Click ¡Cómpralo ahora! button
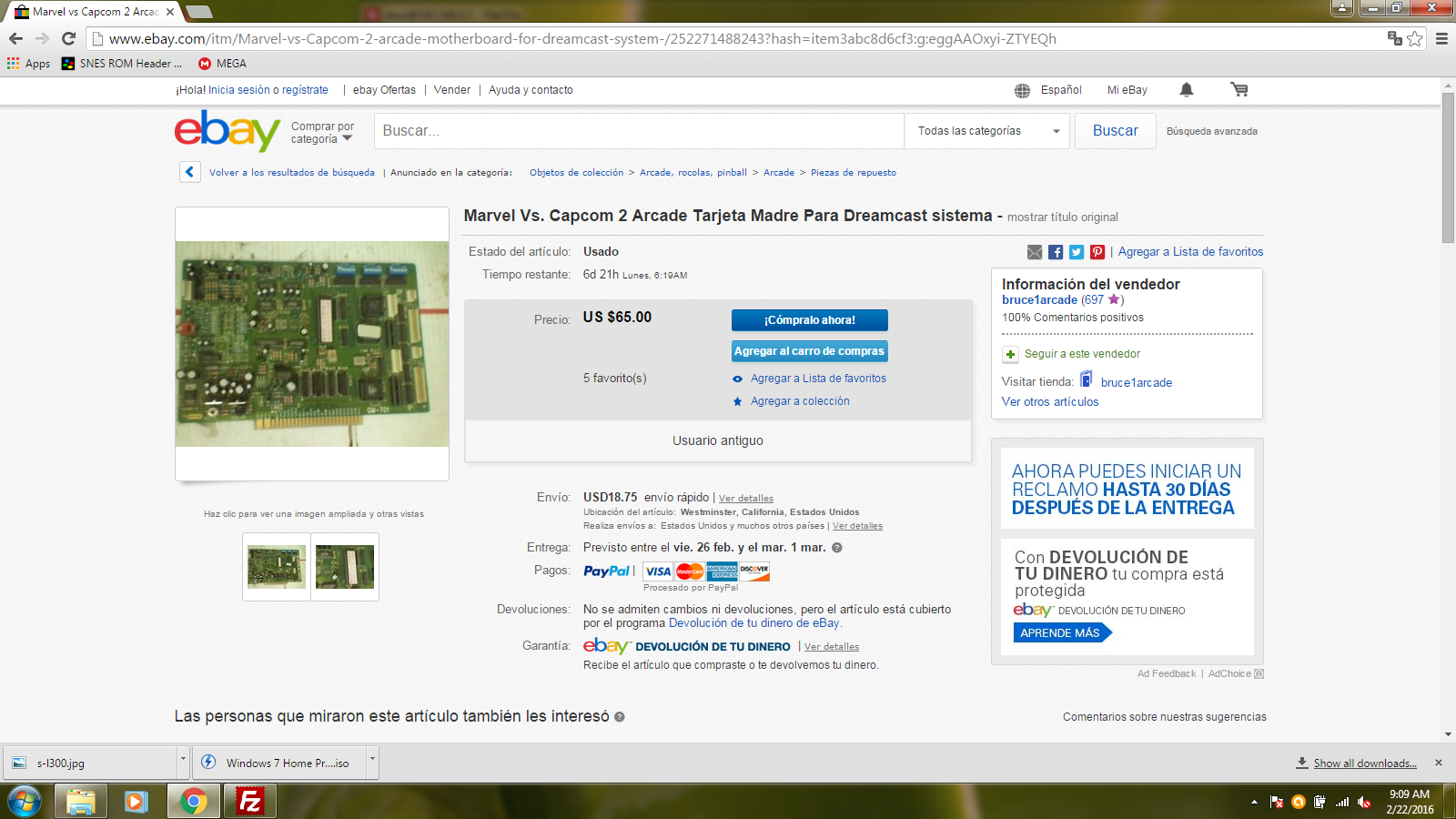 (810, 320)
